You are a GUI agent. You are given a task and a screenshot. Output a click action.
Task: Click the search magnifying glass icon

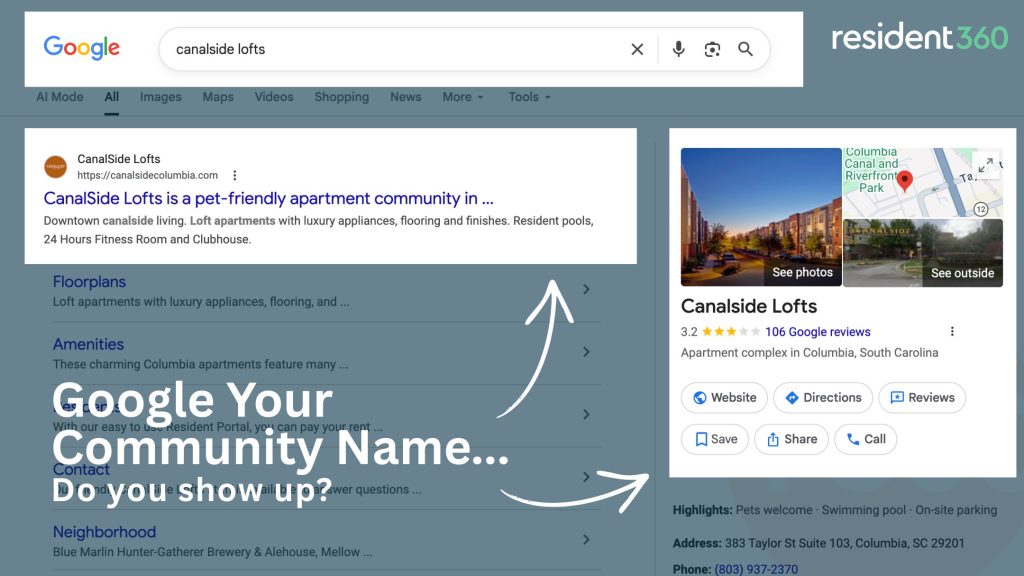coord(745,48)
